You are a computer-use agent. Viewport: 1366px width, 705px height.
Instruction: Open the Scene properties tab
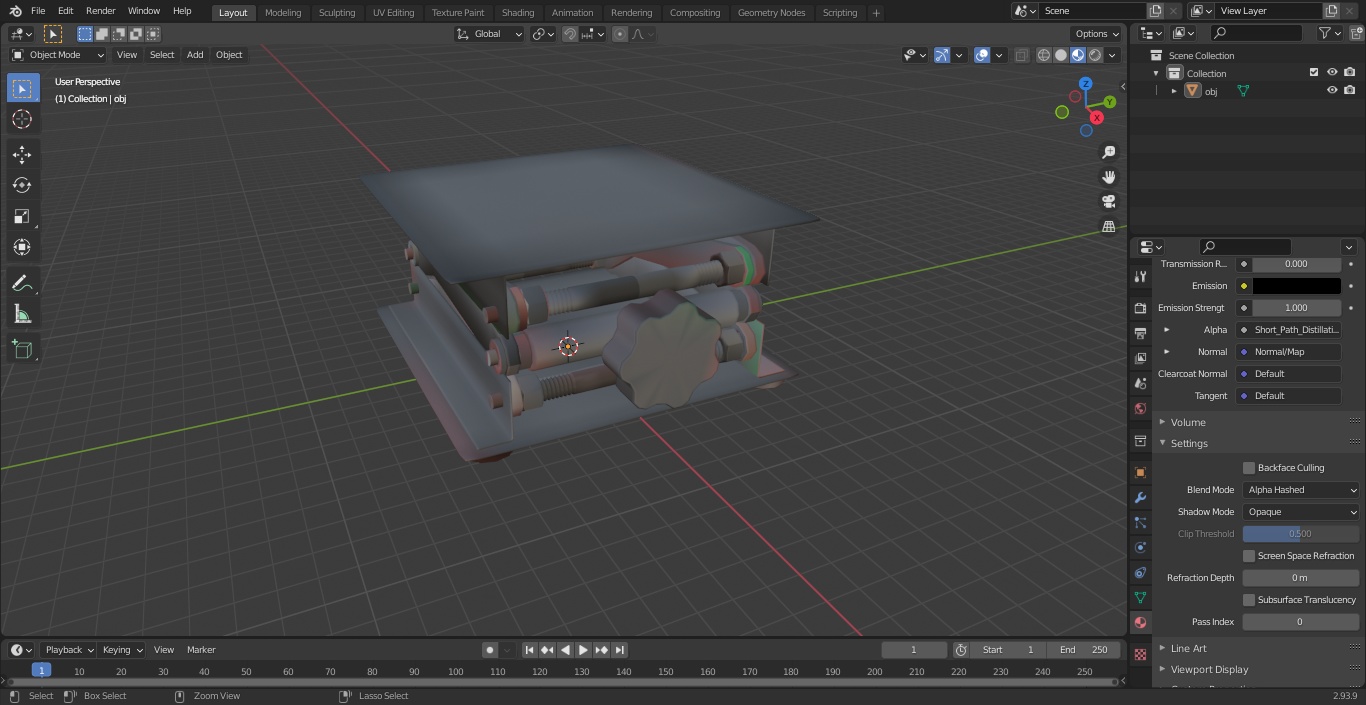(1140, 383)
